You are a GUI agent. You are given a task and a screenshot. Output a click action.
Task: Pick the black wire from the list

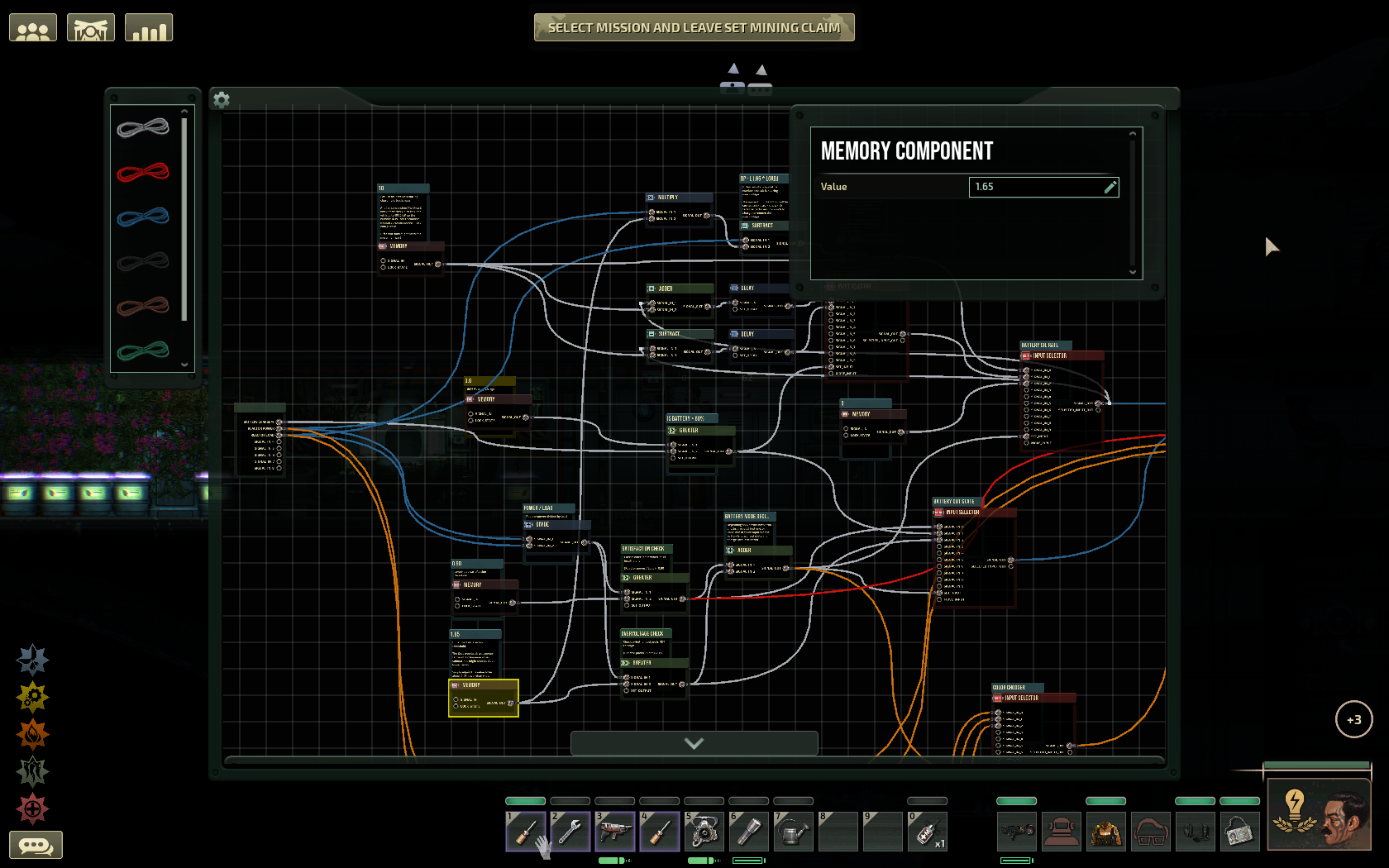143,262
